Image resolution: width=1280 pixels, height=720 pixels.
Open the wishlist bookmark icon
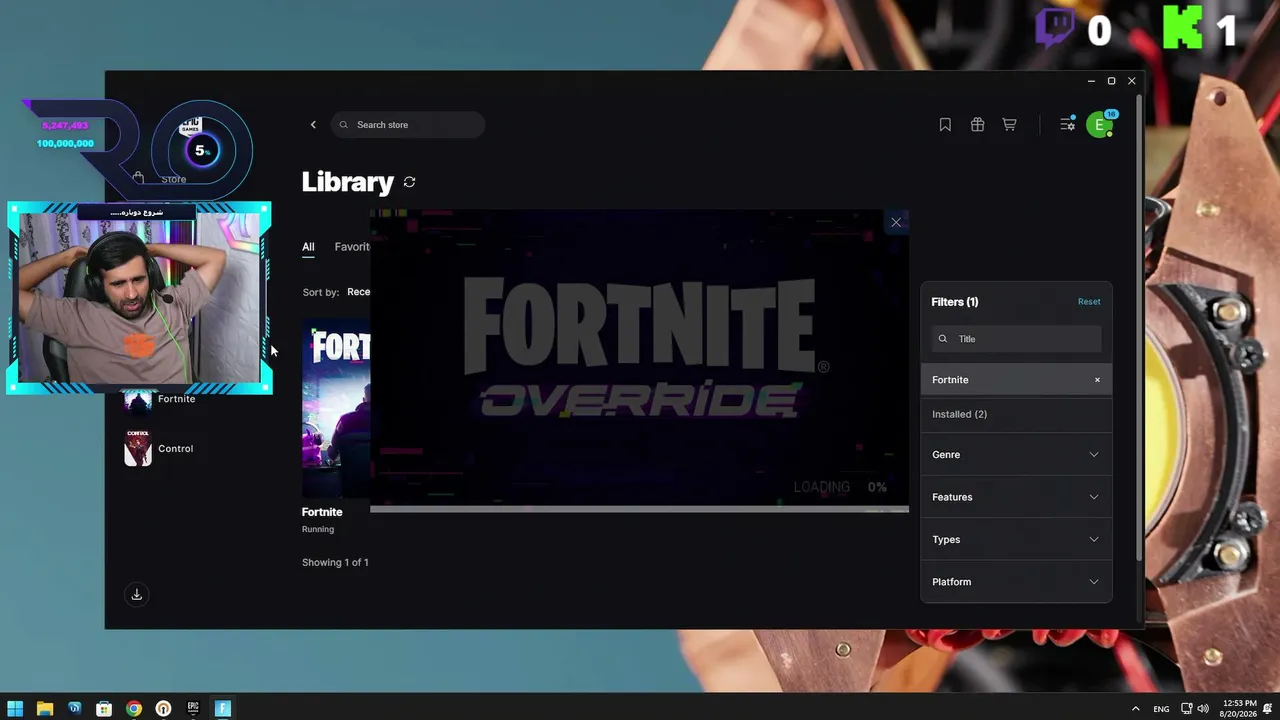[x=945, y=125]
